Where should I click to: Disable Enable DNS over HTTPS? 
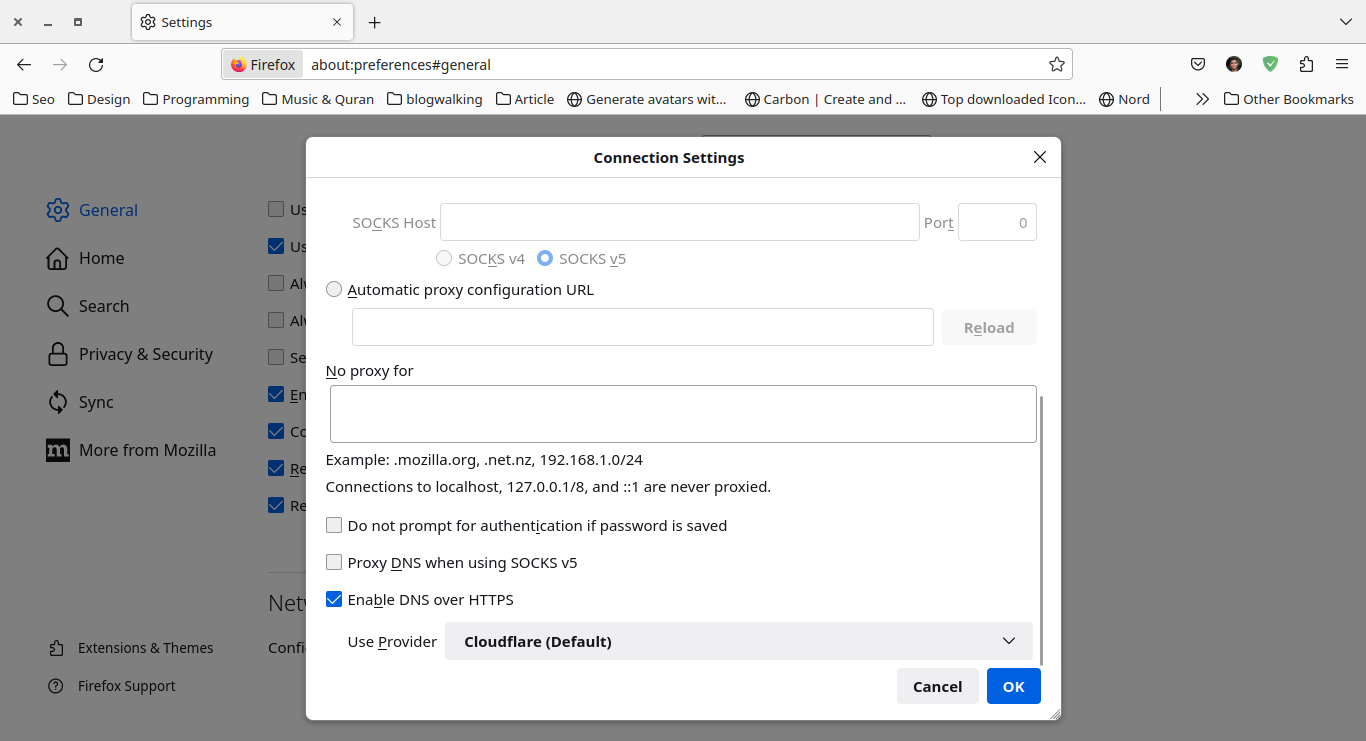pos(333,599)
